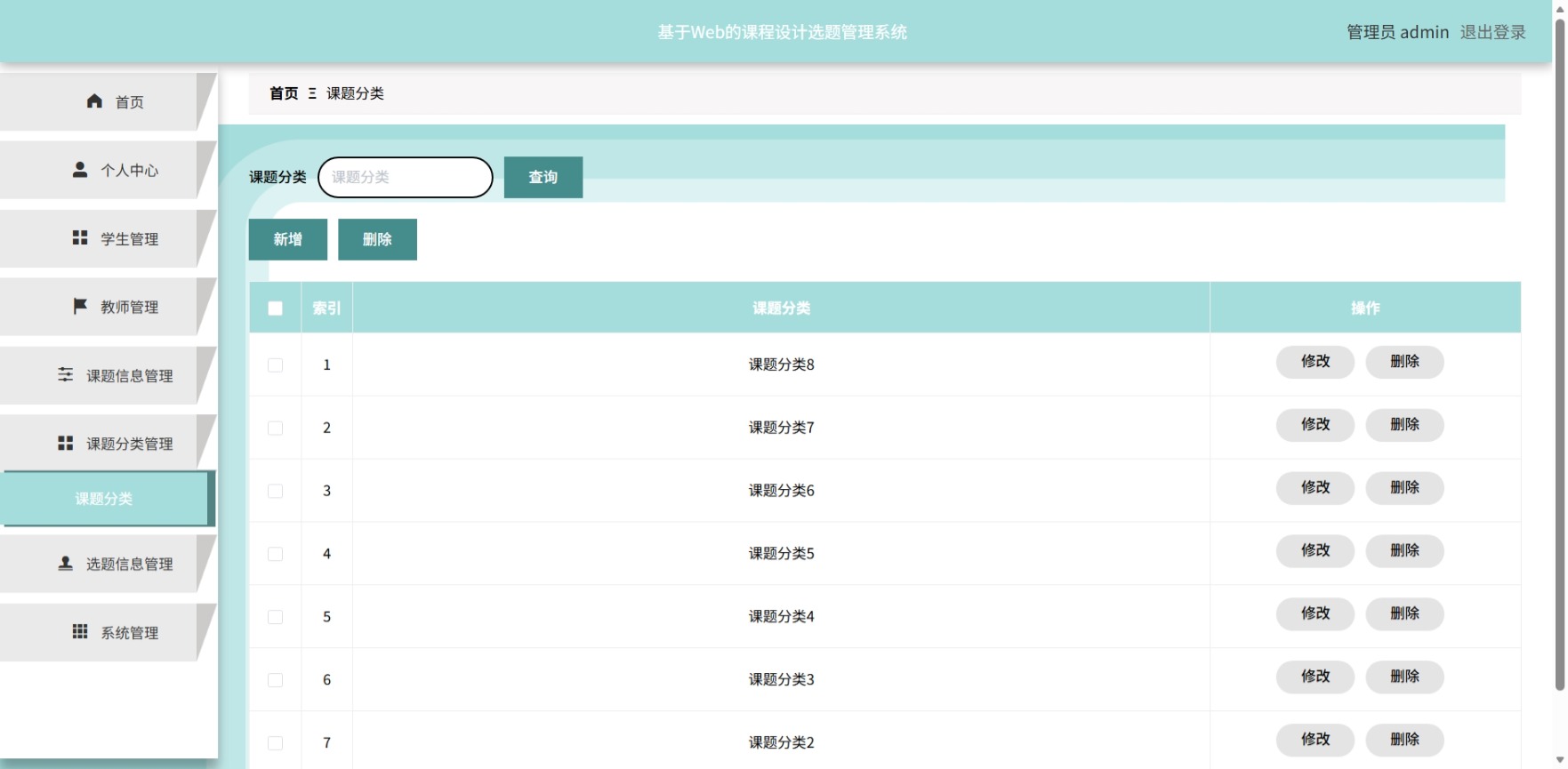
Task: Click 删除 for 课题分类2
Action: (1404, 741)
